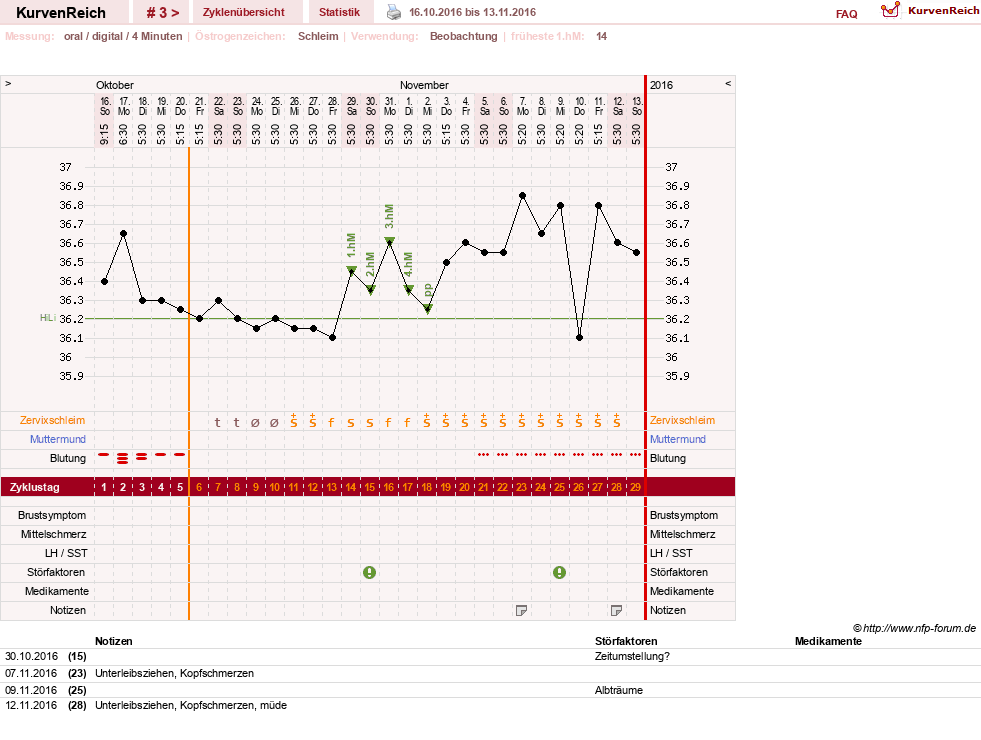Click the left Brustsymptom row label
The width and height of the screenshot is (981, 740).
(52, 515)
